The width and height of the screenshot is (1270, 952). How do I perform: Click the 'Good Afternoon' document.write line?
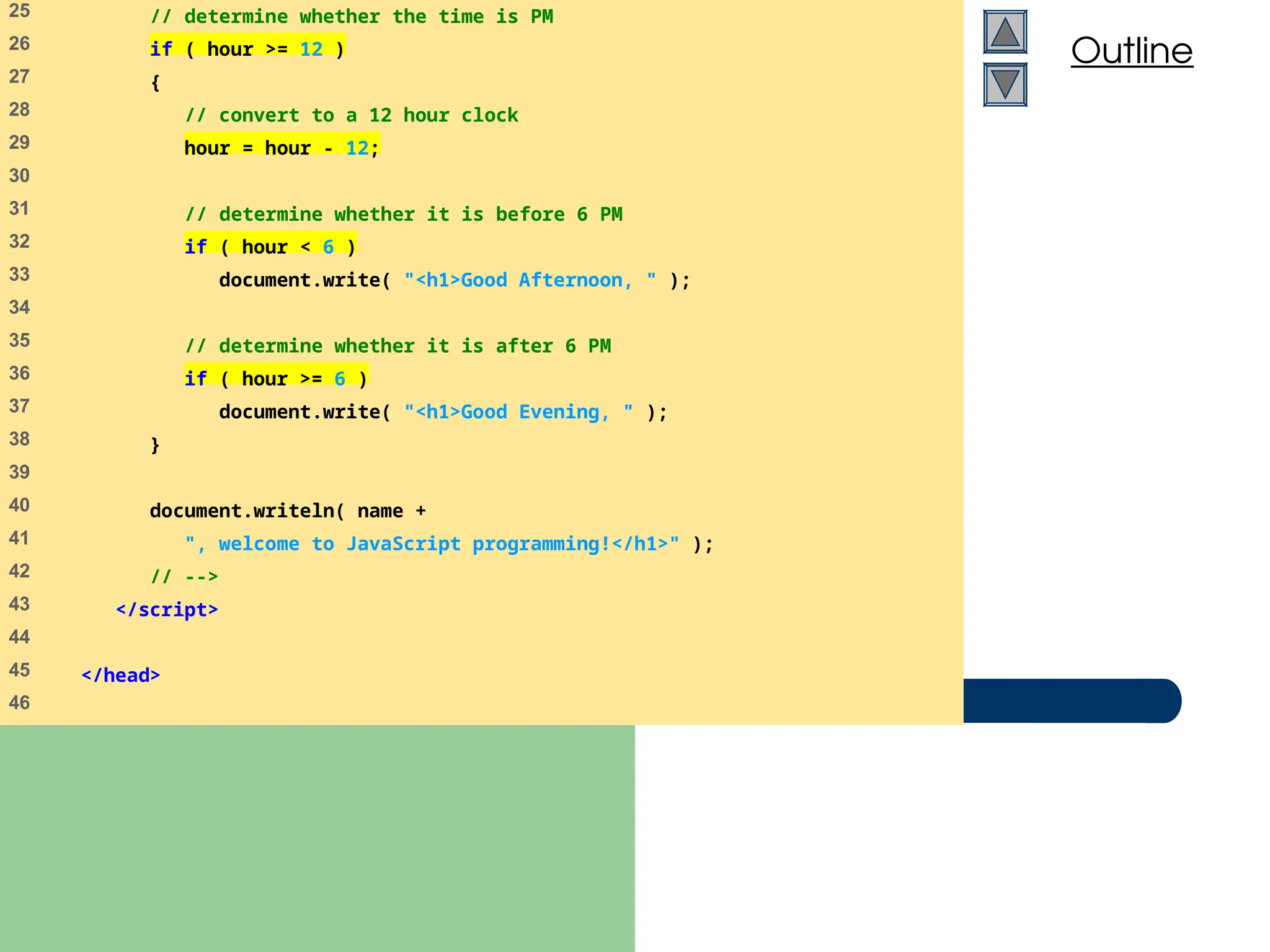455,280
